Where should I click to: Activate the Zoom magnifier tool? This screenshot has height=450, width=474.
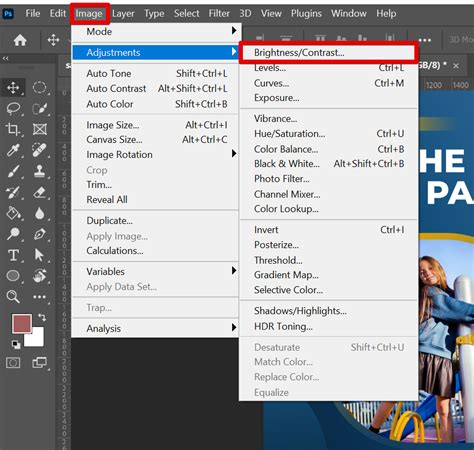(13, 296)
